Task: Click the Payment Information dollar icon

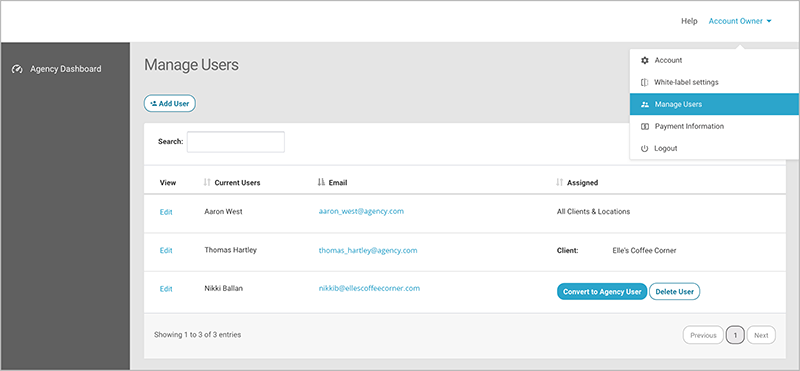Action: coord(644,126)
